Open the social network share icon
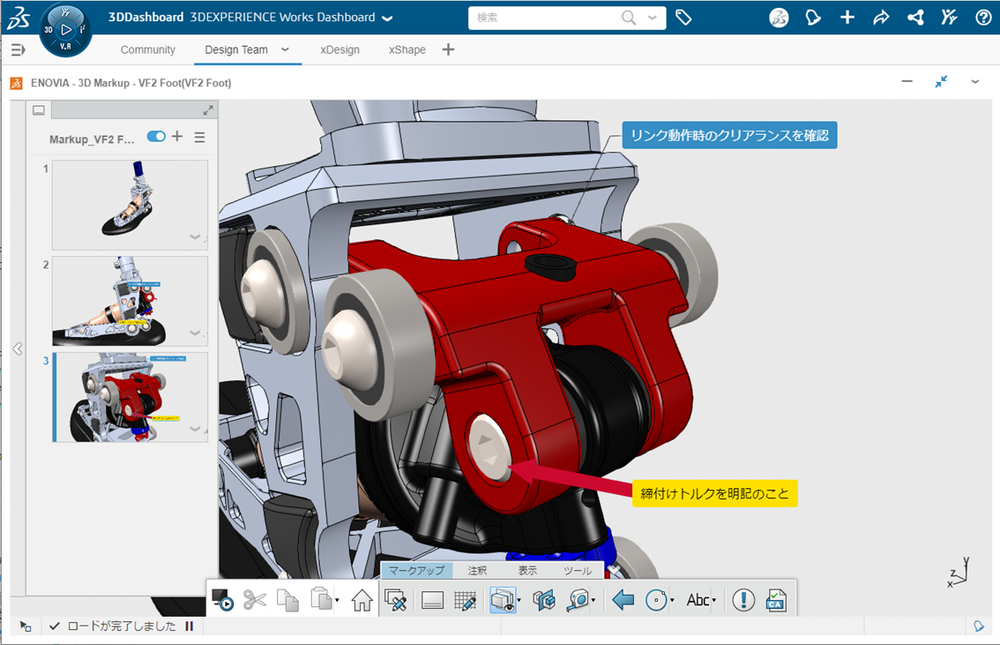The width and height of the screenshot is (1000, 645). [916, 17]
